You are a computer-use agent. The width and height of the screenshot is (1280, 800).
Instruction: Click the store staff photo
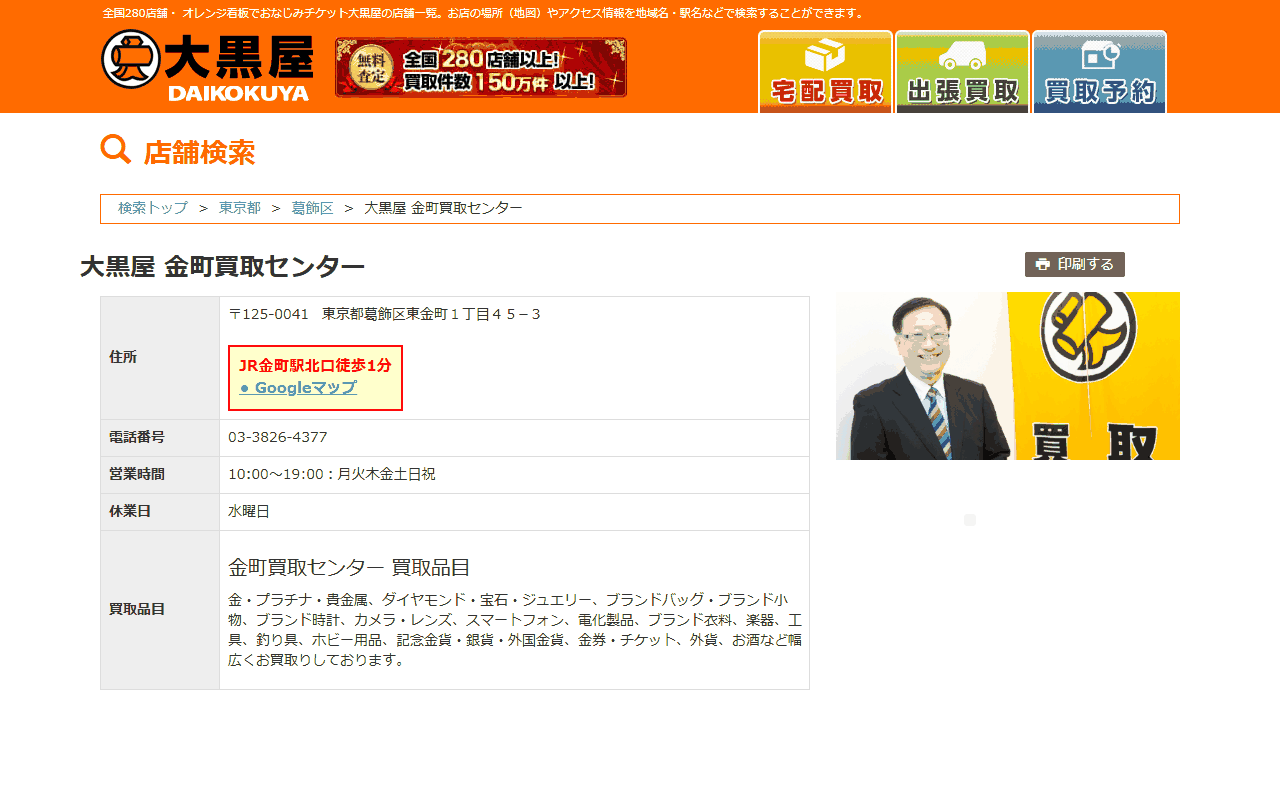coord(1008,376)
